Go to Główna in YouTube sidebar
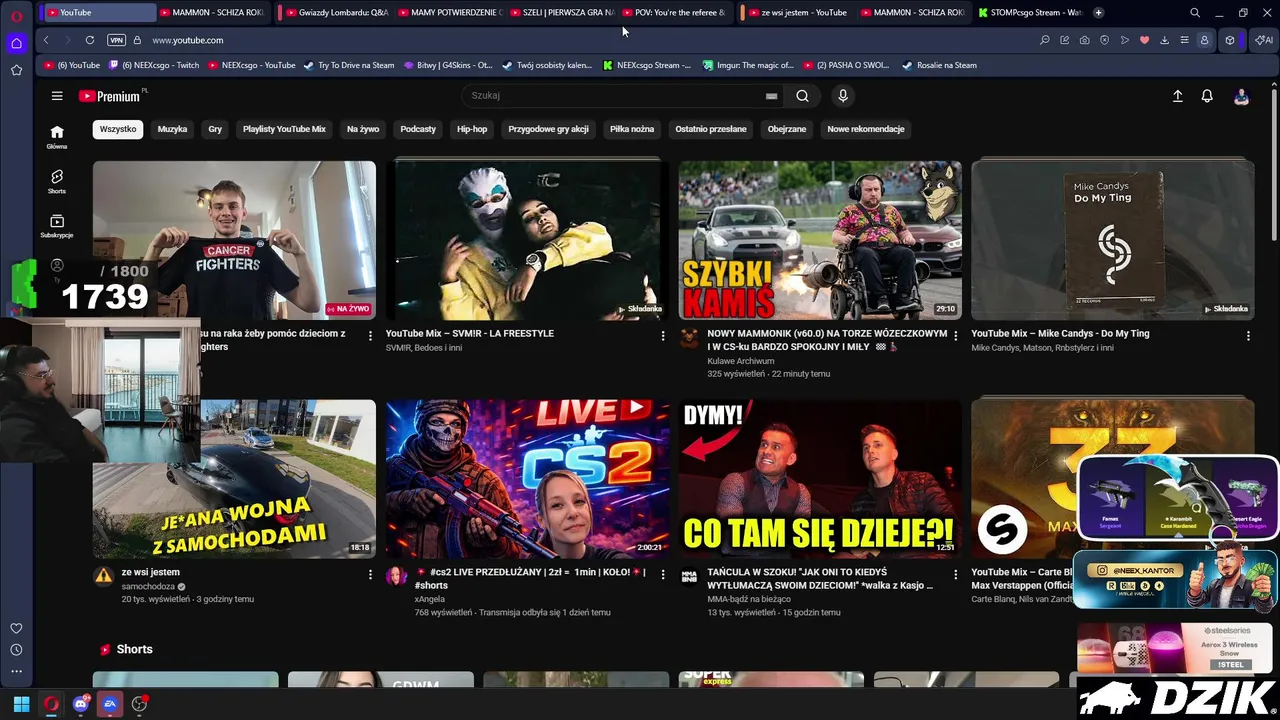 57,137
